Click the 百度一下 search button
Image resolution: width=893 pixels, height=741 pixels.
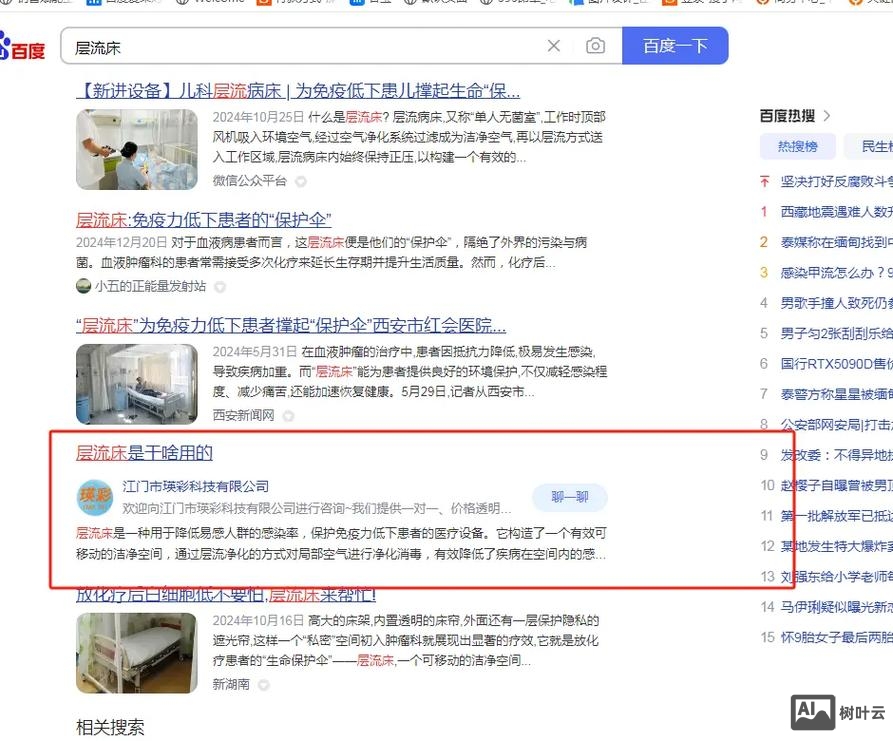pos(675,45)
